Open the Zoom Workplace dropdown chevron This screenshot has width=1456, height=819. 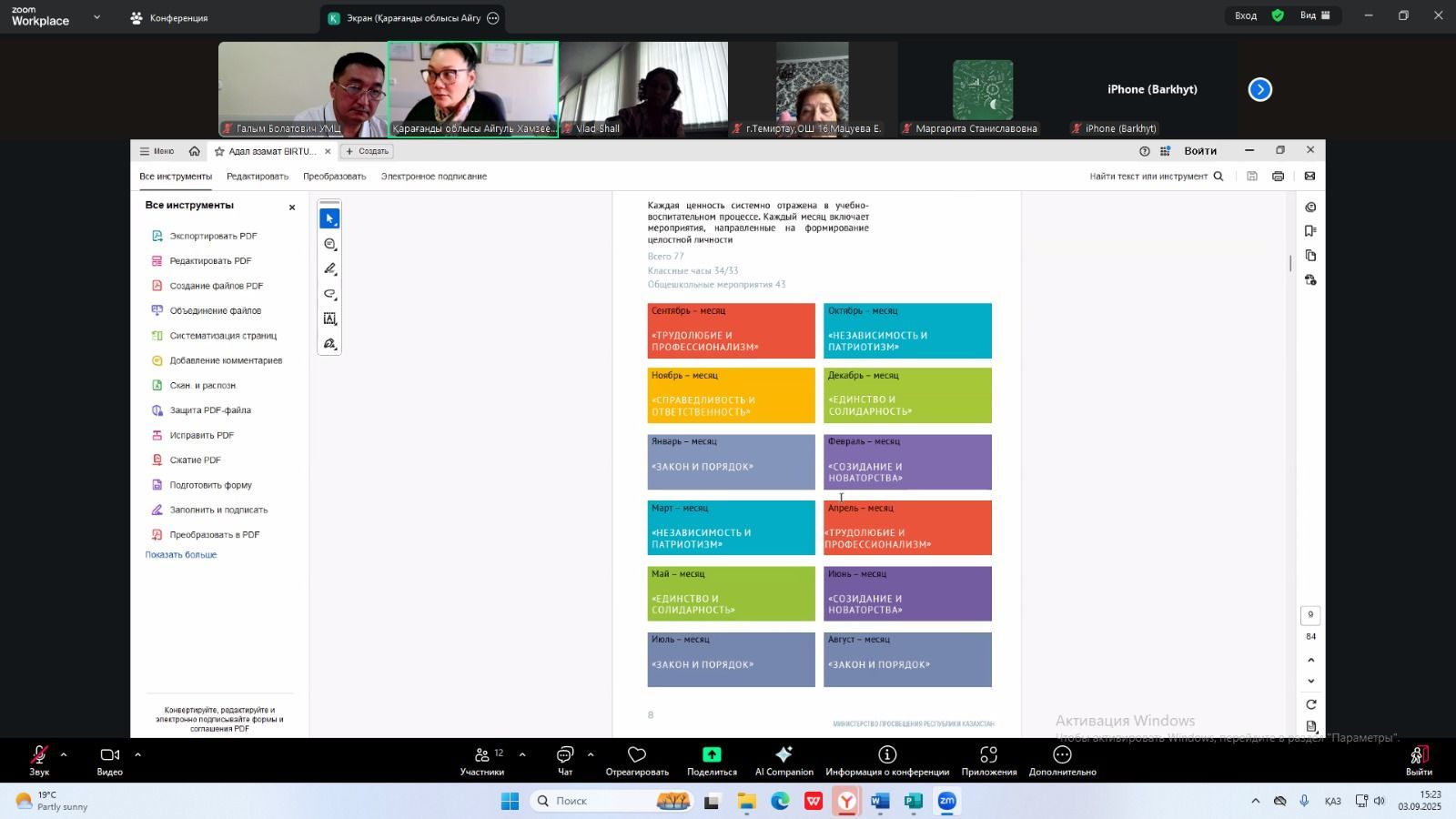click(96, 16)
